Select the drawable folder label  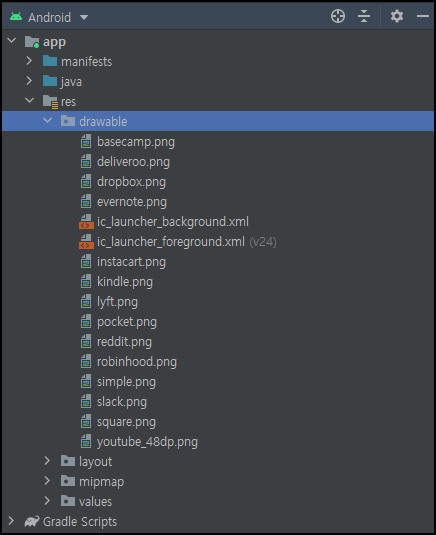click(x=103, y=121)
